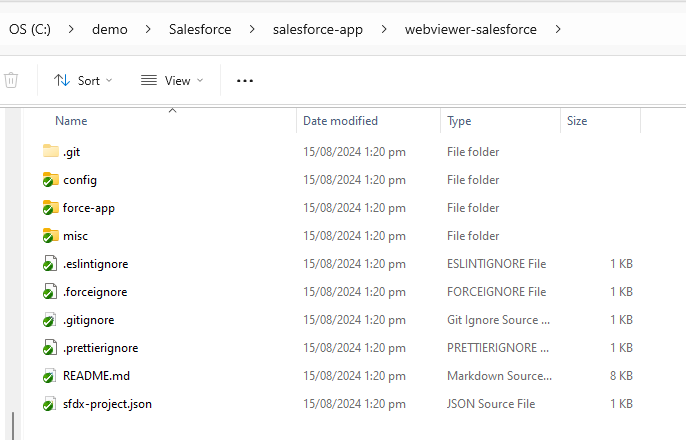Click the ESLINTIGNORE File type cell
The image size is (686, 440).
tap(497, 264)
